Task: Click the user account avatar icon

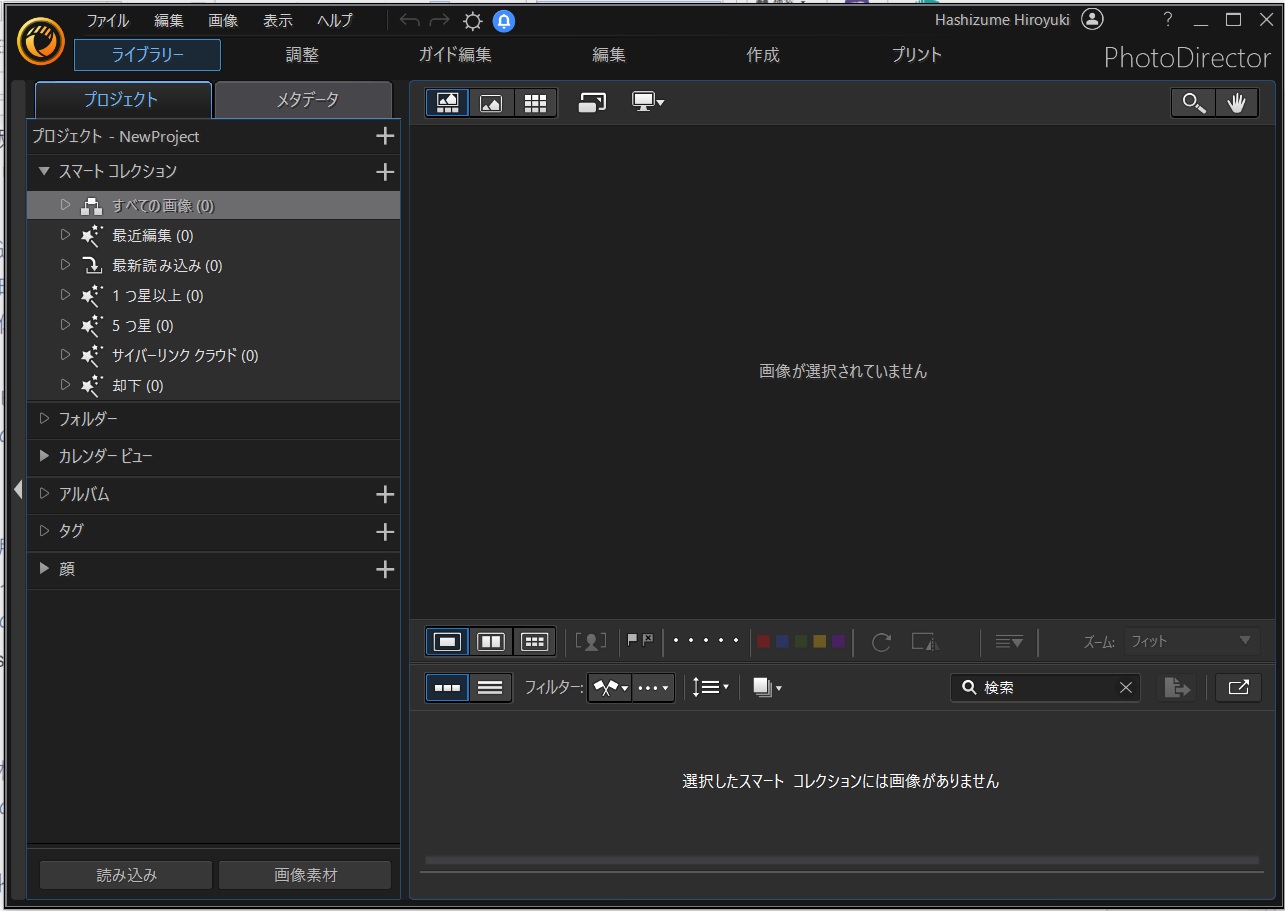Action: 1092,20
